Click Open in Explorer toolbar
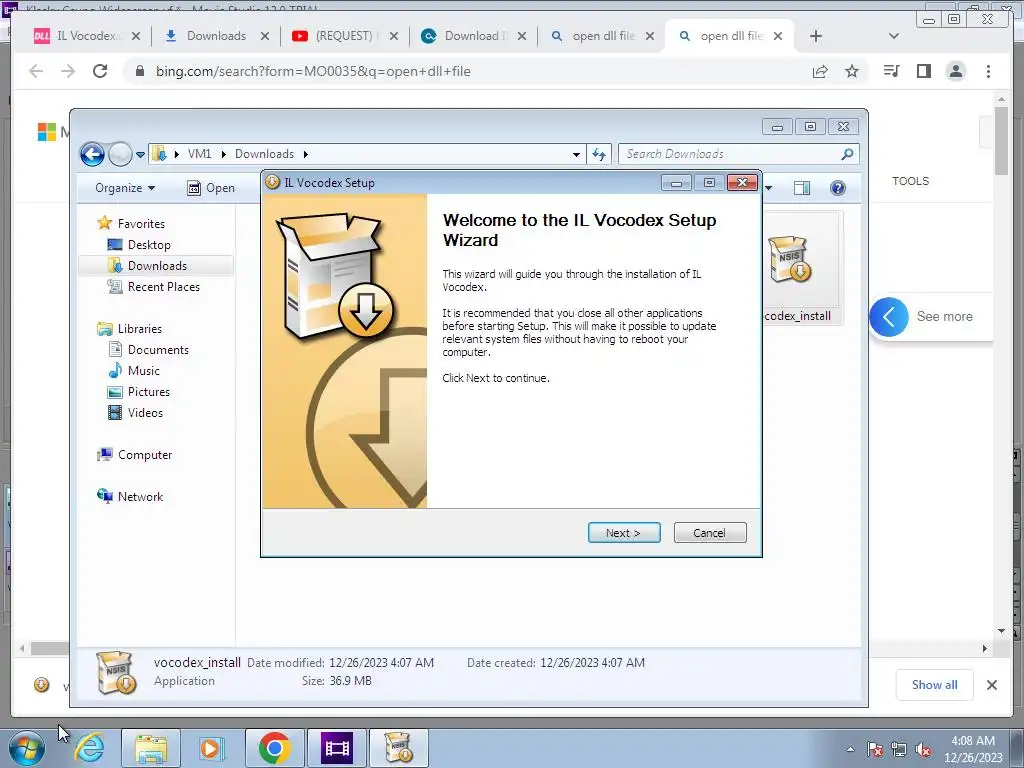 [211, 188]
